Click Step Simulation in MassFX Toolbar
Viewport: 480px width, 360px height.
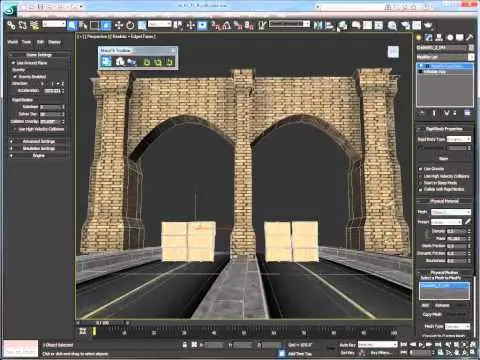pos(170,62)
